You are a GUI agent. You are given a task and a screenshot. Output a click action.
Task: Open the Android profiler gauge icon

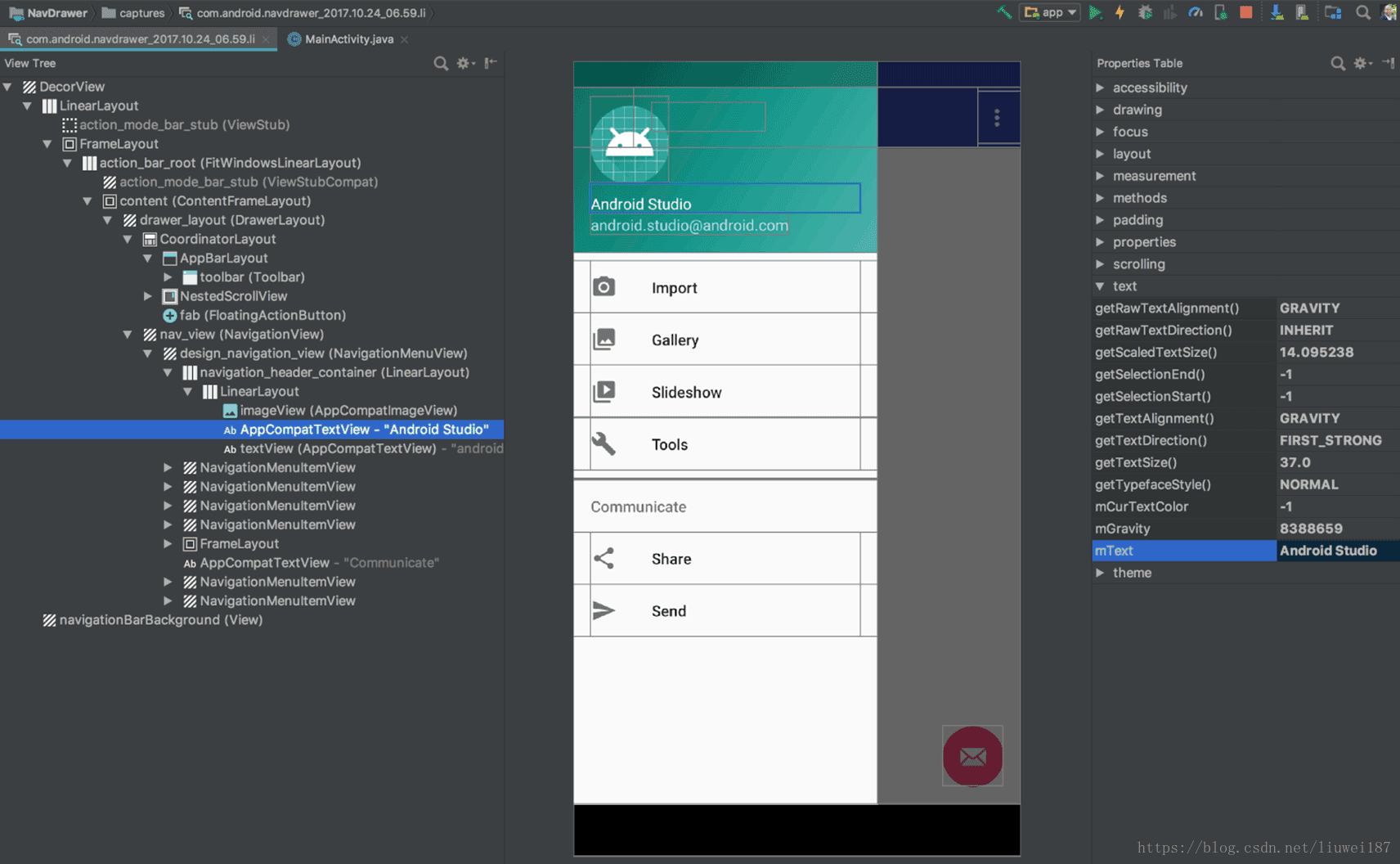tap(1196, 12)
